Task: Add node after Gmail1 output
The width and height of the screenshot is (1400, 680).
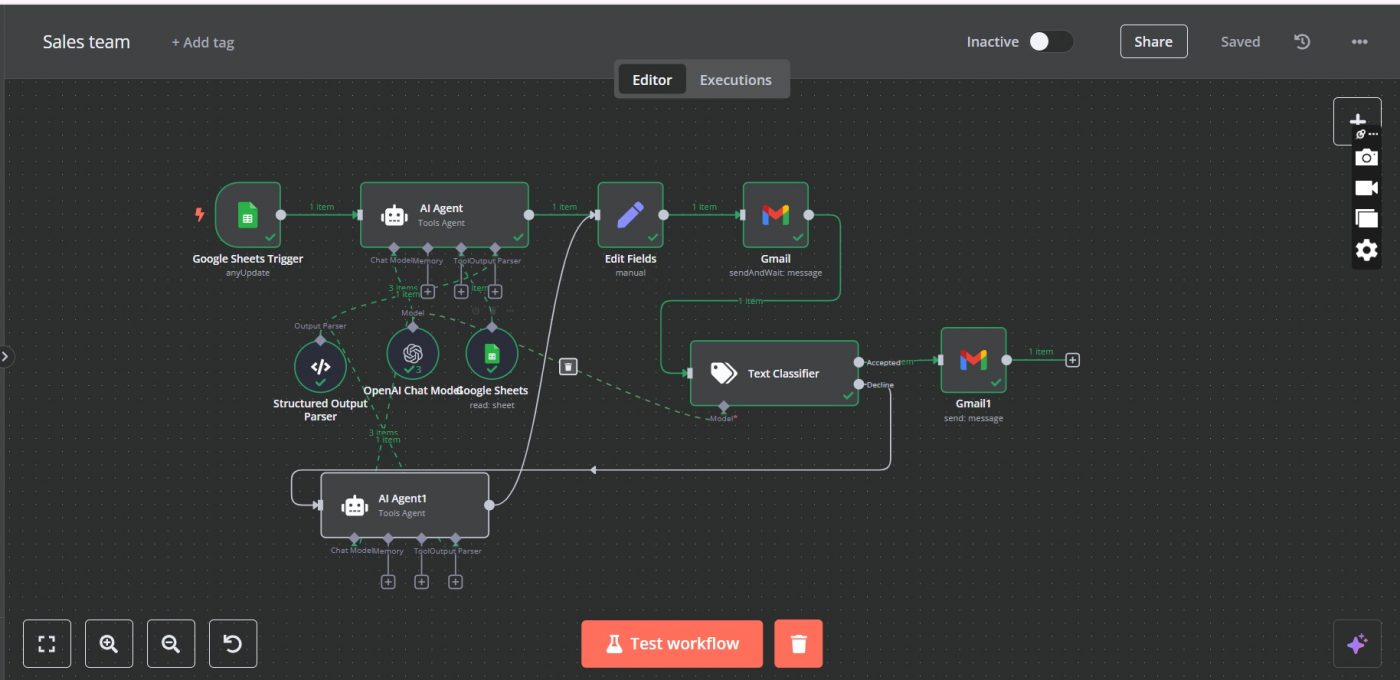Action: coord(1072,360)
